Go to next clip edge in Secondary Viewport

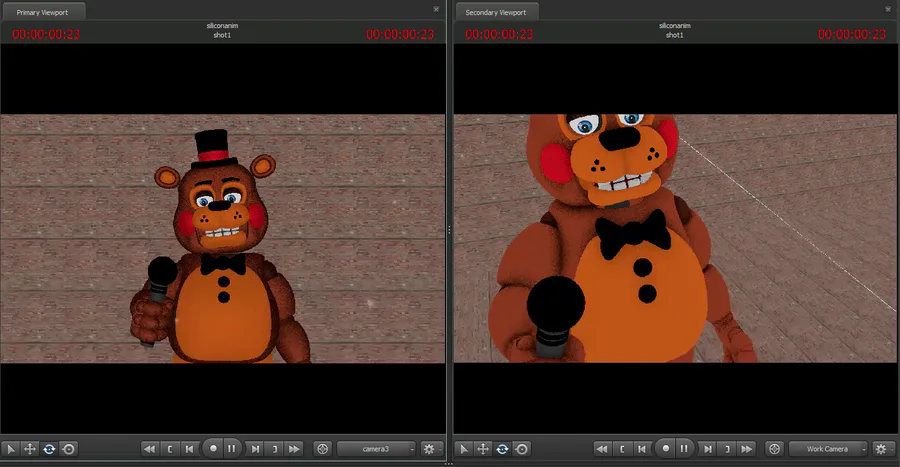tap(727, 449)
